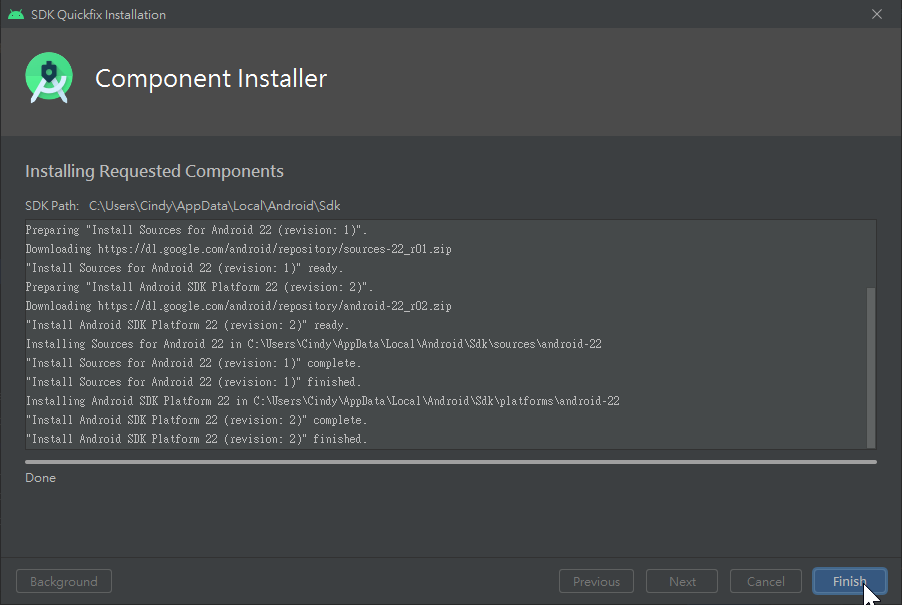The height and width of the screenshot is (605, 902).
Task: Click the android-22_r02.zip download line
Action: coord(238,306)
